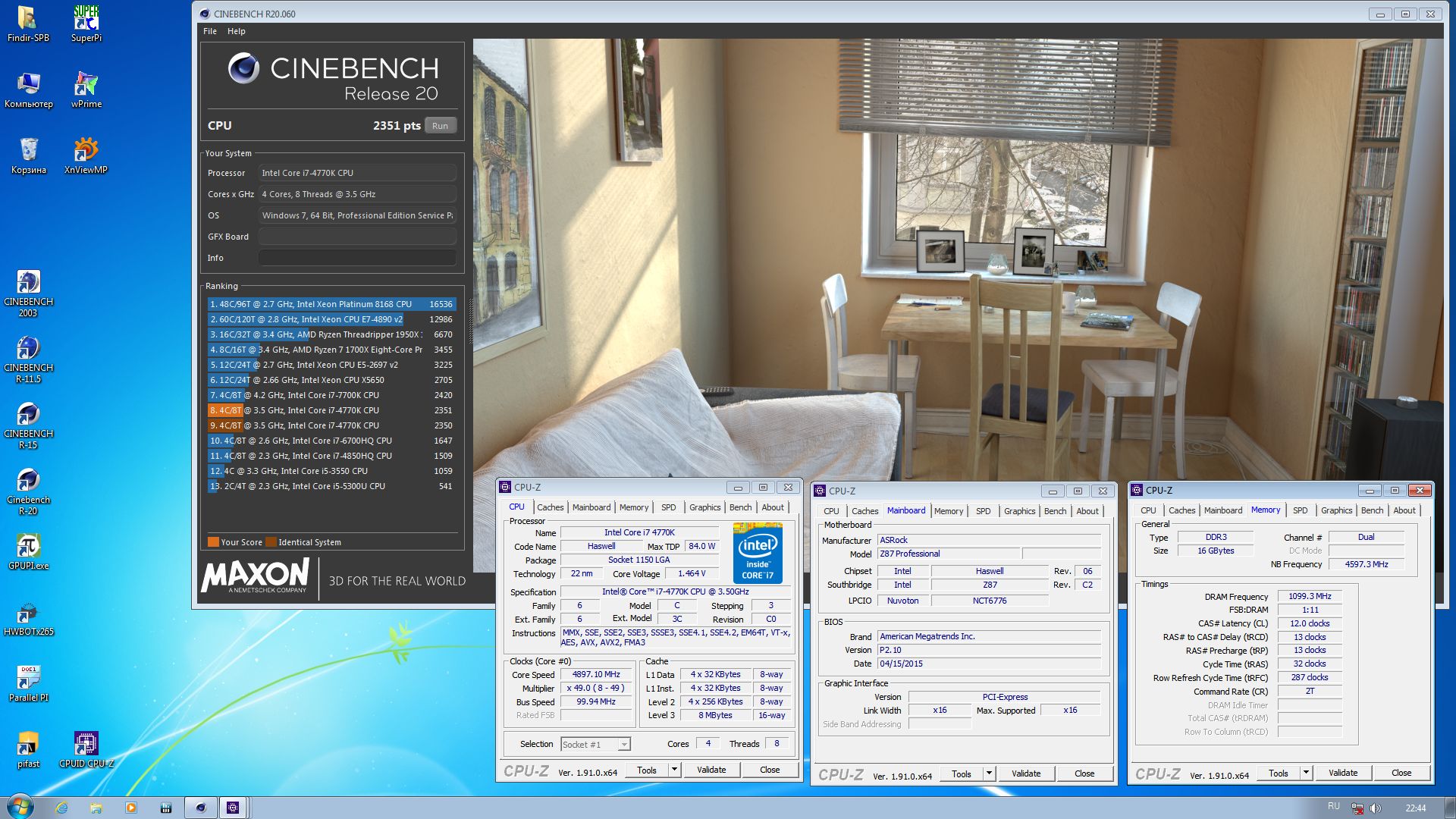Open the CINEBENCH R-15 desktop icon
Screen dimensions: 1456x819
pyautogui.click(x=28, y=425)
